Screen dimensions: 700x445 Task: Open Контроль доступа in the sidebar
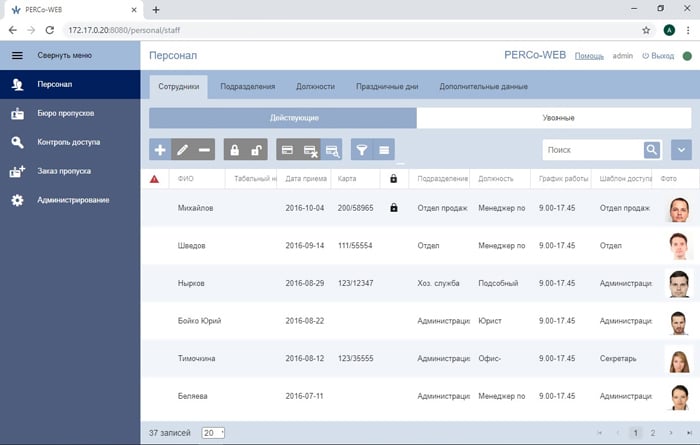(70, 142)
